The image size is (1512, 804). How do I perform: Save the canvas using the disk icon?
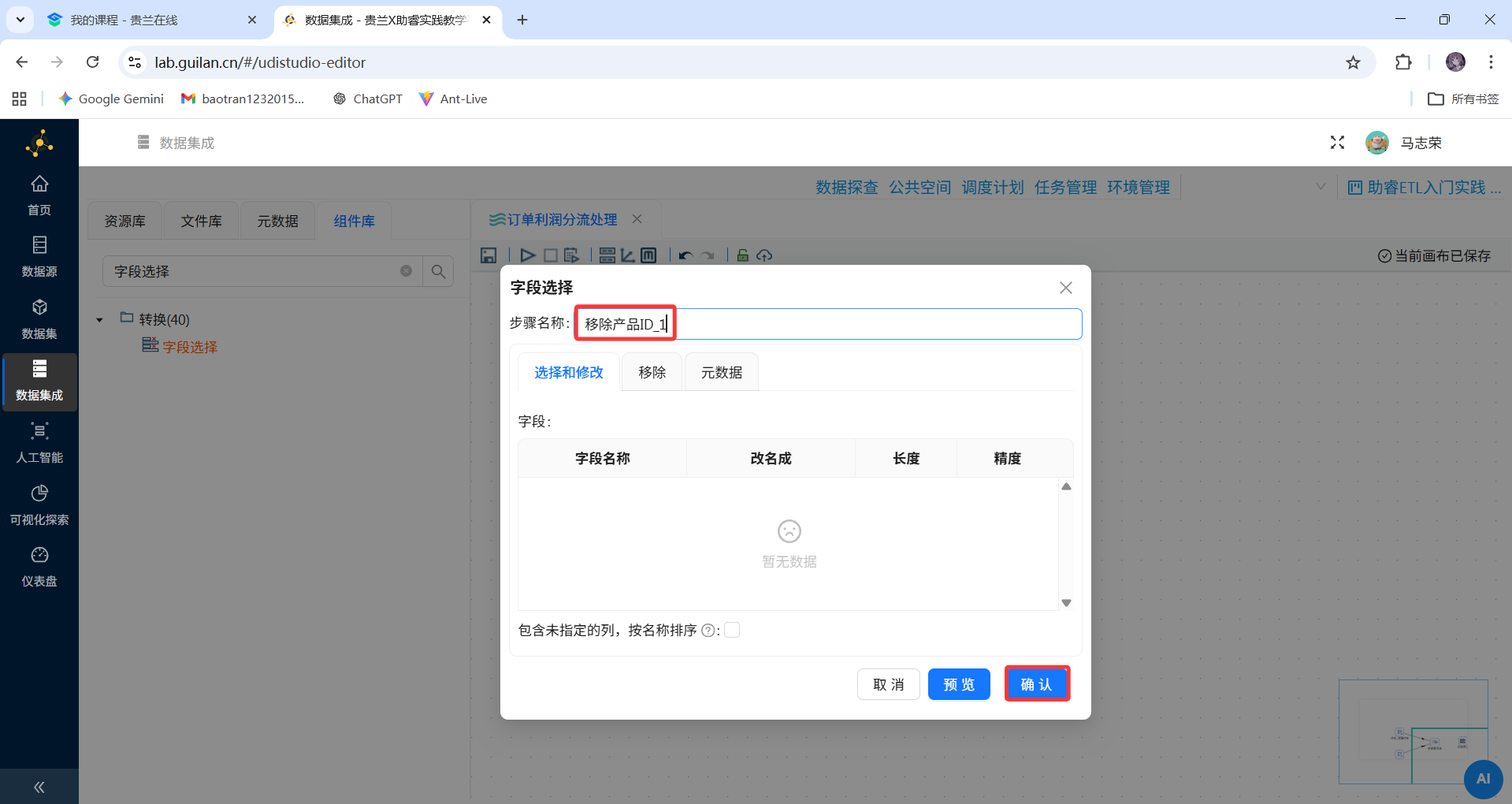[x=489, y=255]
